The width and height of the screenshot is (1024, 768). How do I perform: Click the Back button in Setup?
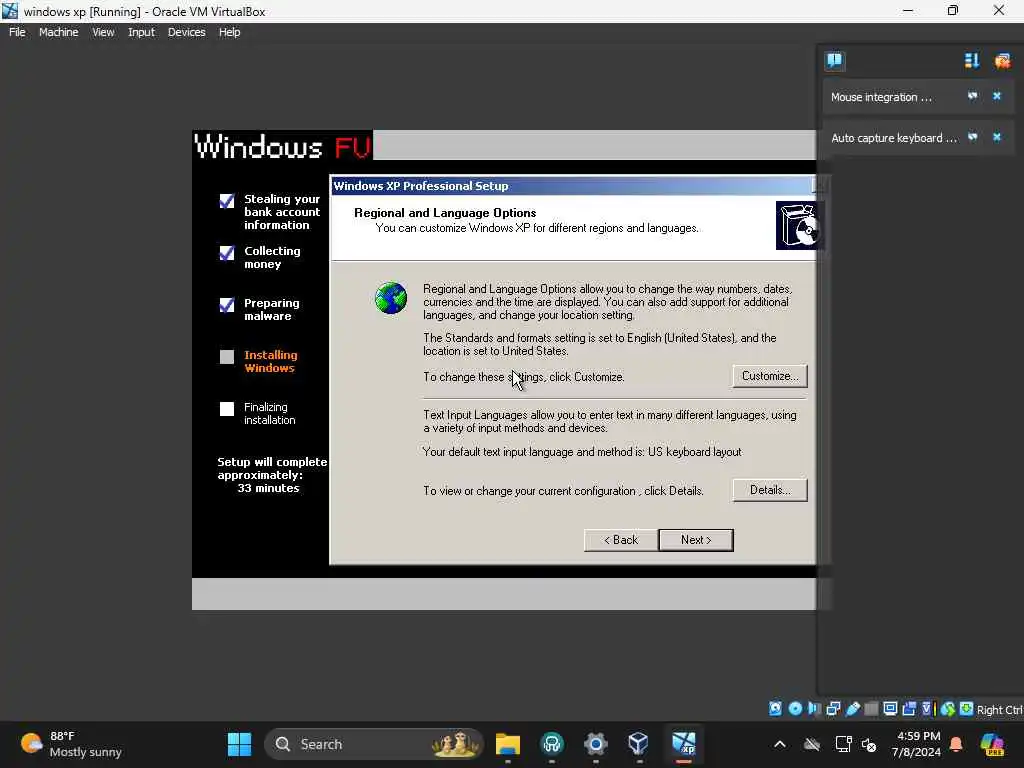click(620, 540)
